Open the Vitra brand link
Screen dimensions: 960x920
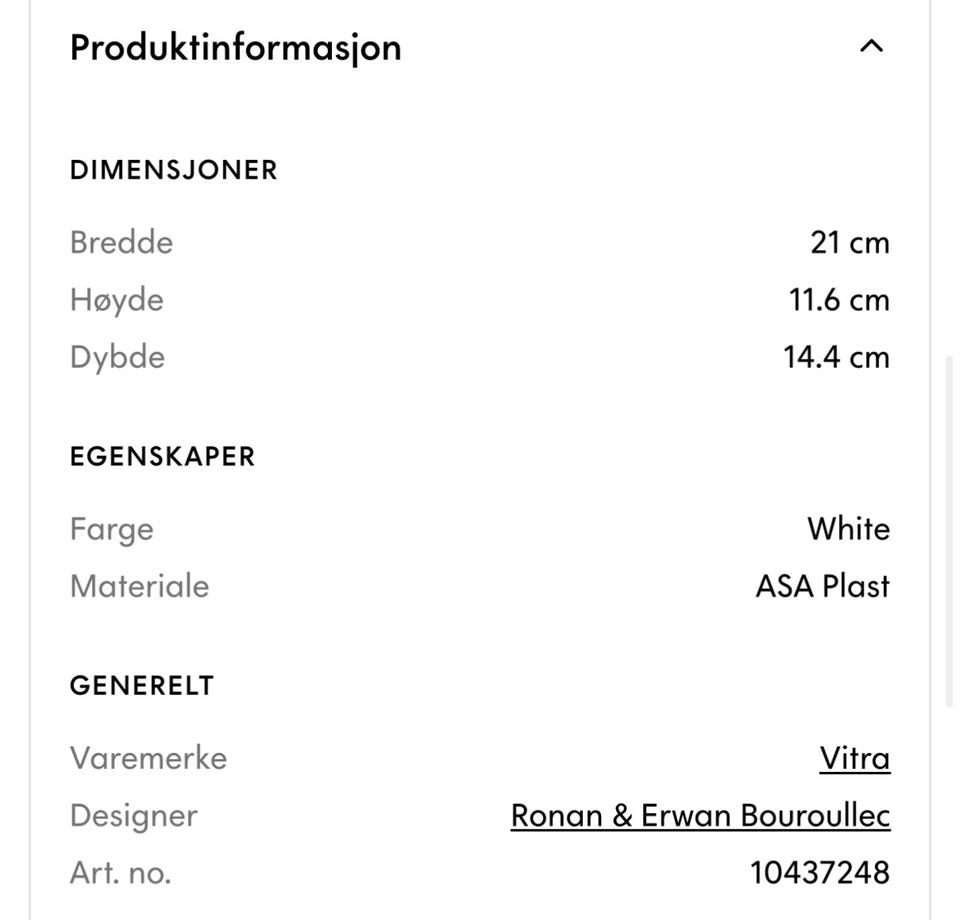tap(855, 758)
